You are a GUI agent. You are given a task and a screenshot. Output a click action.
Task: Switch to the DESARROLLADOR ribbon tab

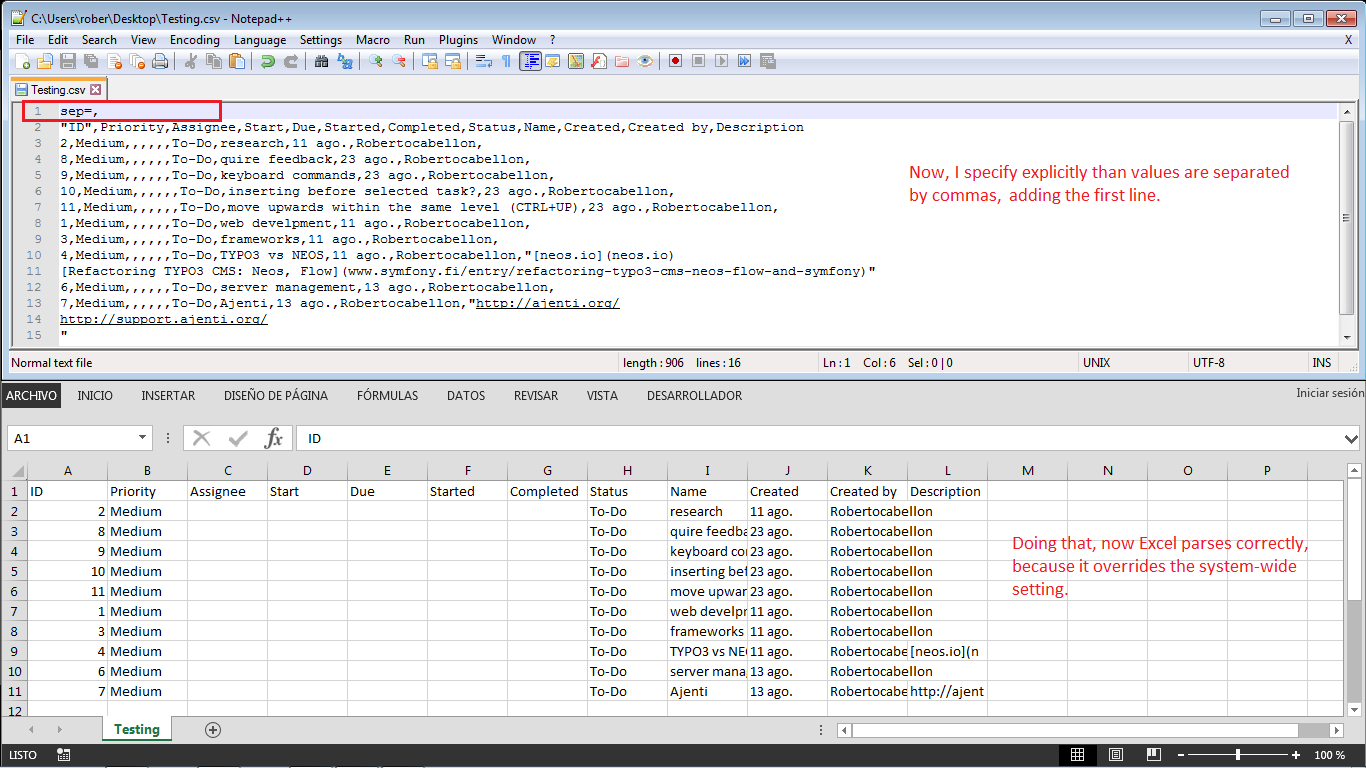tap(695, 395)
